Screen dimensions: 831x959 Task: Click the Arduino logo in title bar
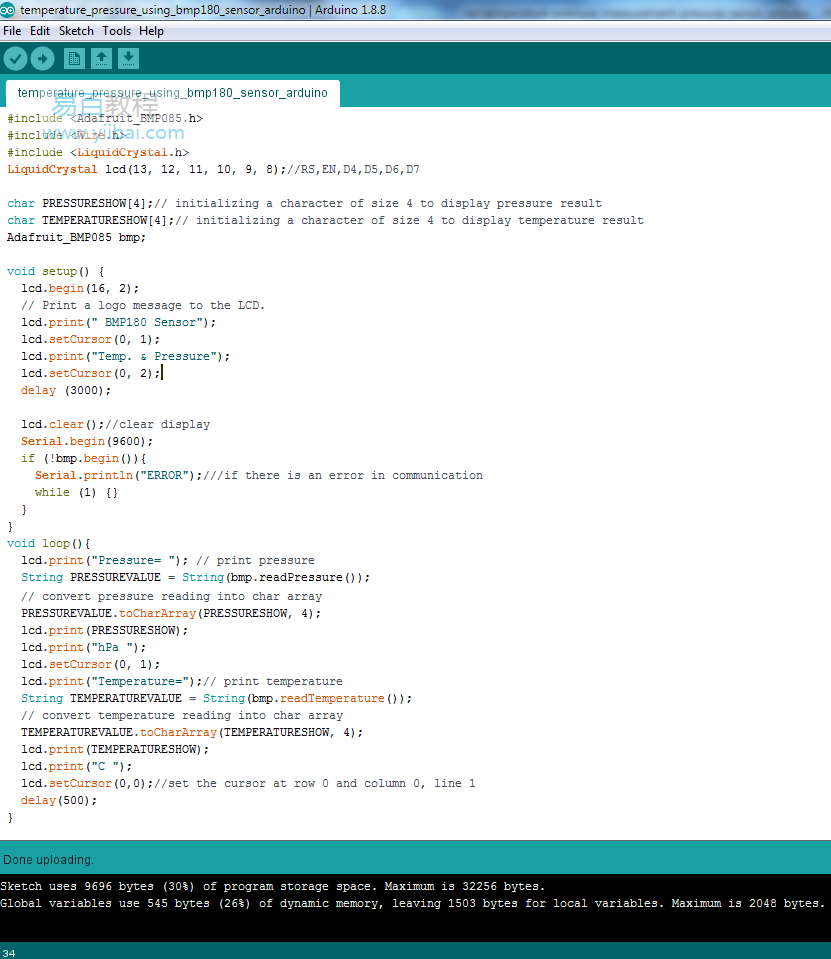click(x=7, y=10)
